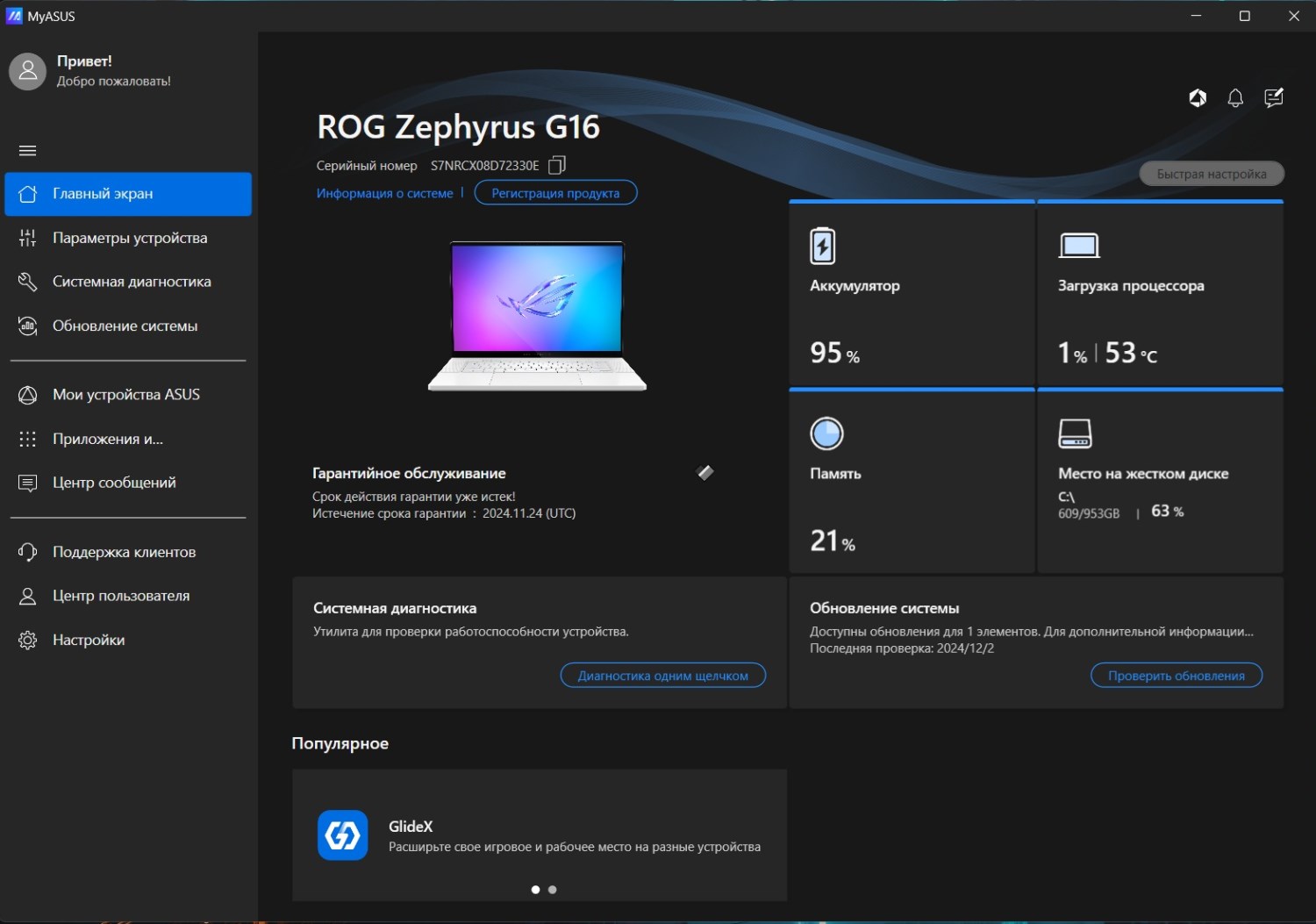
Task: Click the Последняя проверка: 2024/12/2 text
Action: [x=902, y=648]
